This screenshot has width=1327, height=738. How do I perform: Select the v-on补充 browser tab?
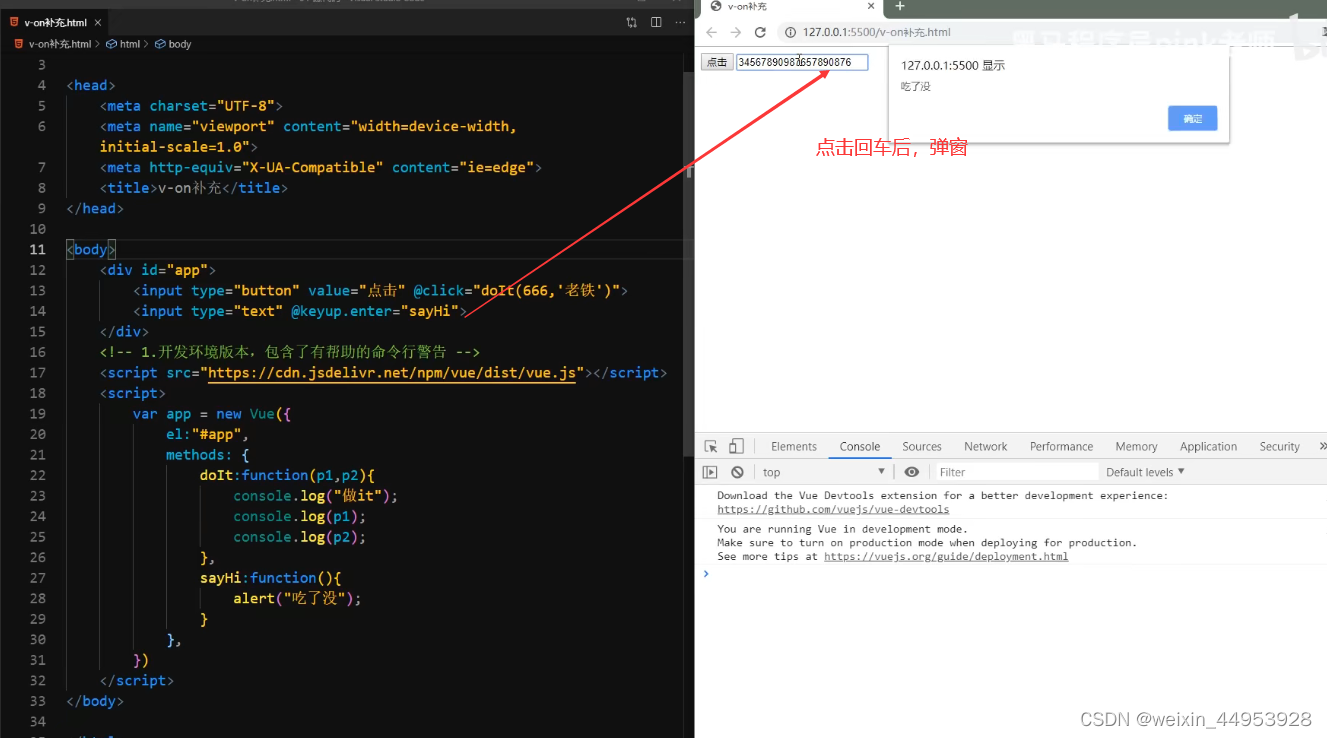click(790, 7)
